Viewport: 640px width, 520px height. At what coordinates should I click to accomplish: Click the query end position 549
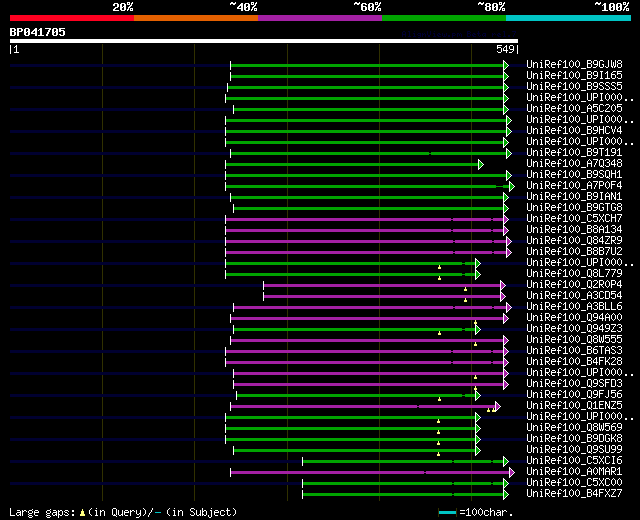[x=505, y=49]
